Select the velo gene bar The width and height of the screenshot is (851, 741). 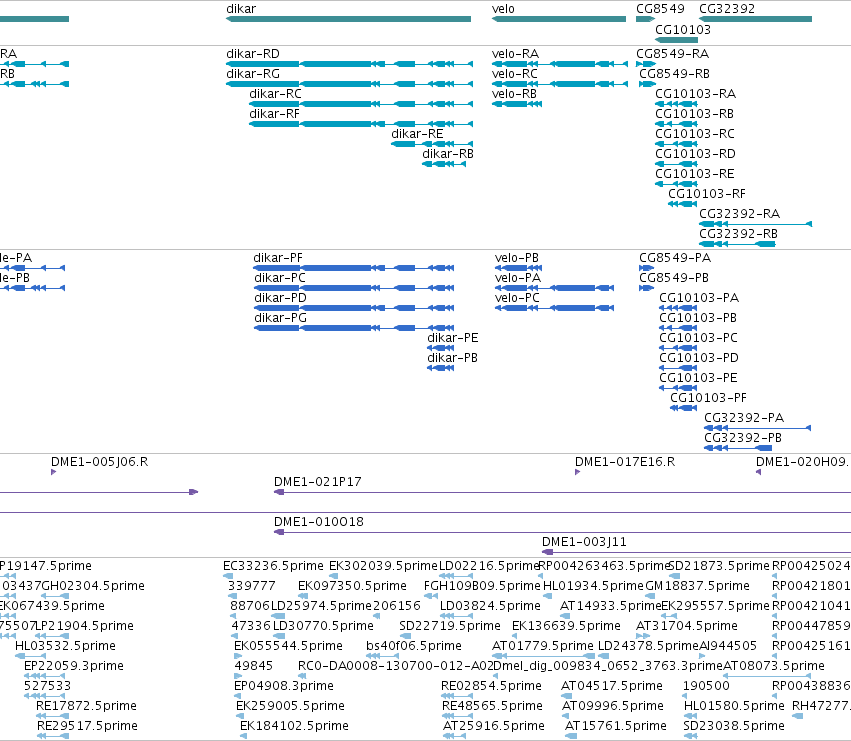[x=559, y=19]
